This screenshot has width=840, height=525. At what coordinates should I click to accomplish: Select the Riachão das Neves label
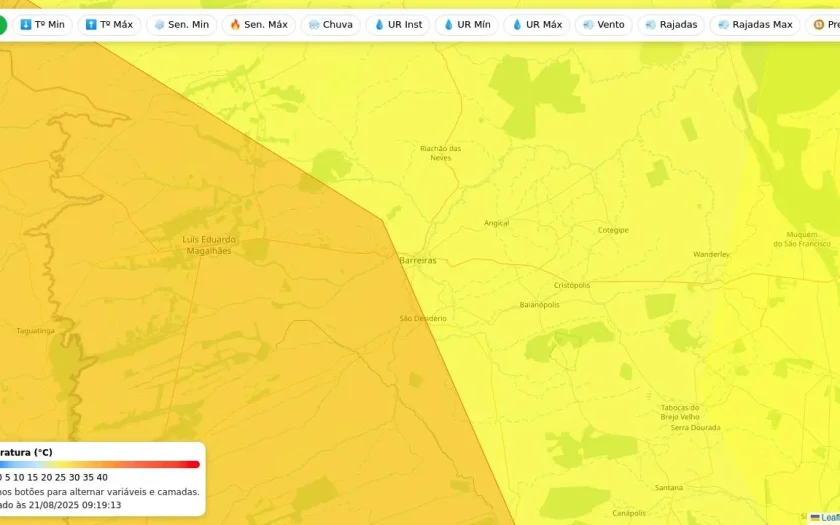[440, 153]
